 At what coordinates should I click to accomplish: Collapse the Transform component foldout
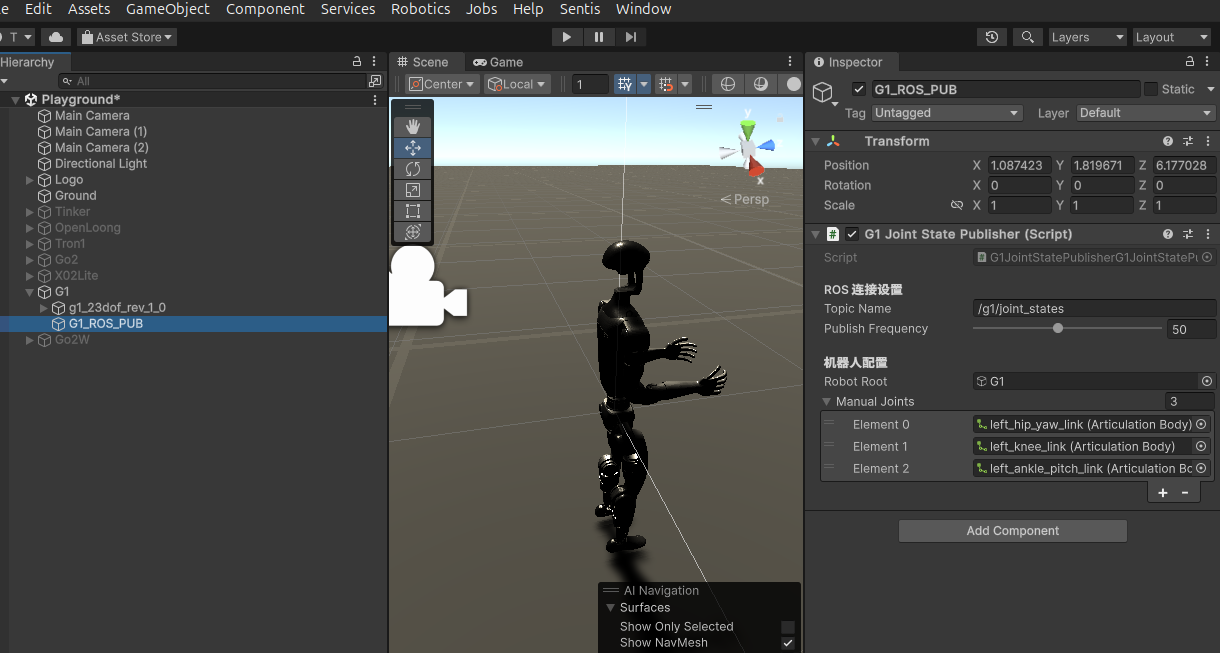[x=815, y=141]
